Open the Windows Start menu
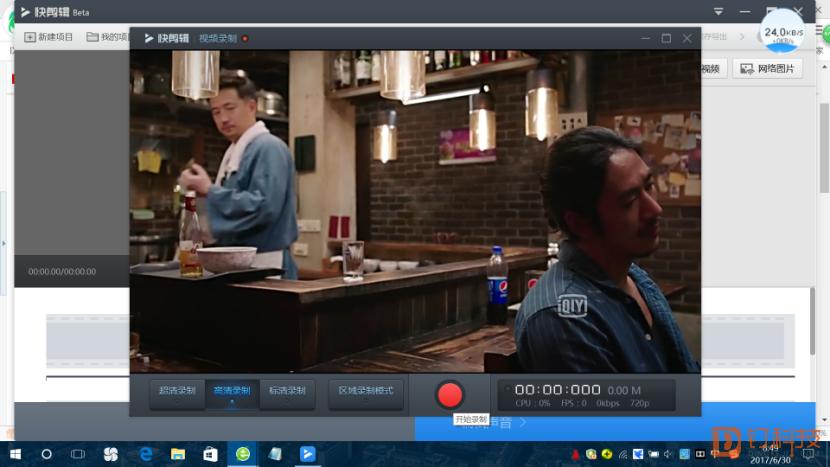 point(15,454)
